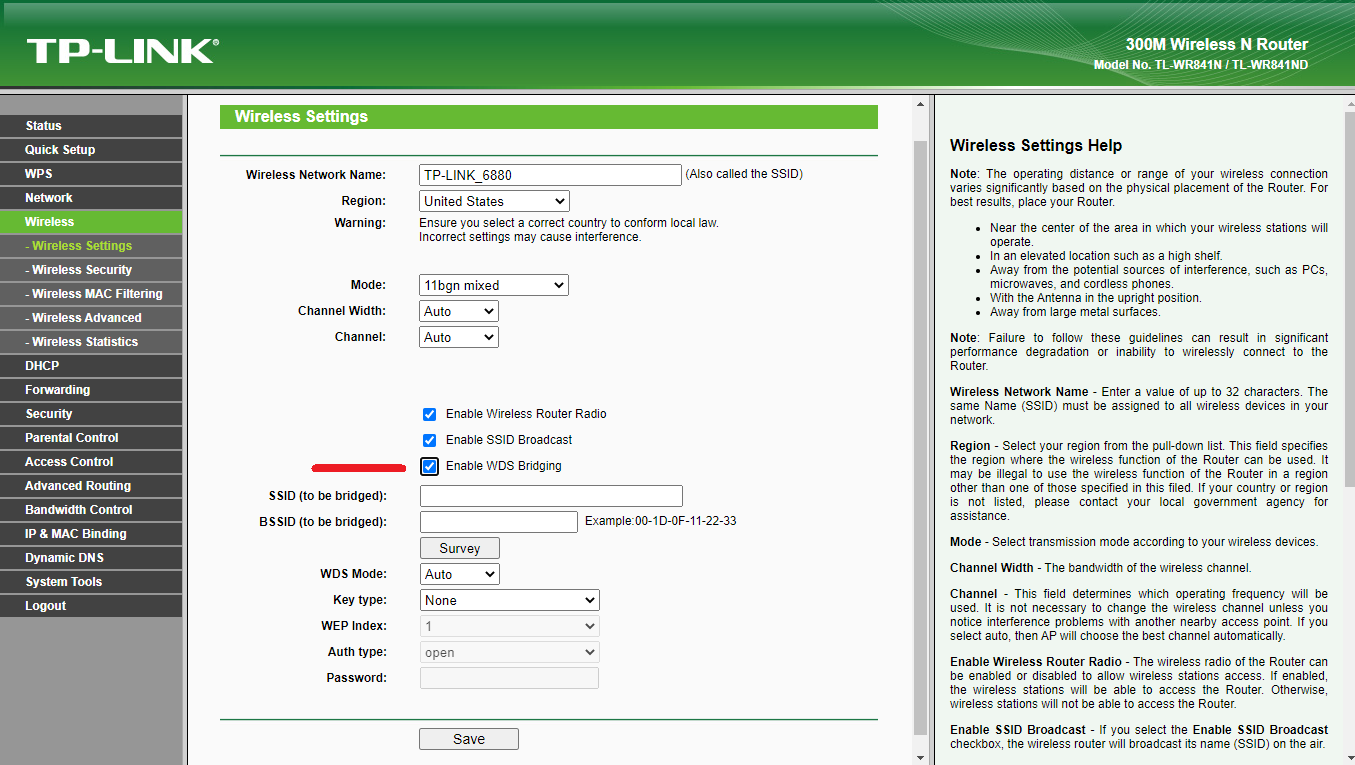
Task: Click the SSID (to be bridged) field
Action: 551,496
